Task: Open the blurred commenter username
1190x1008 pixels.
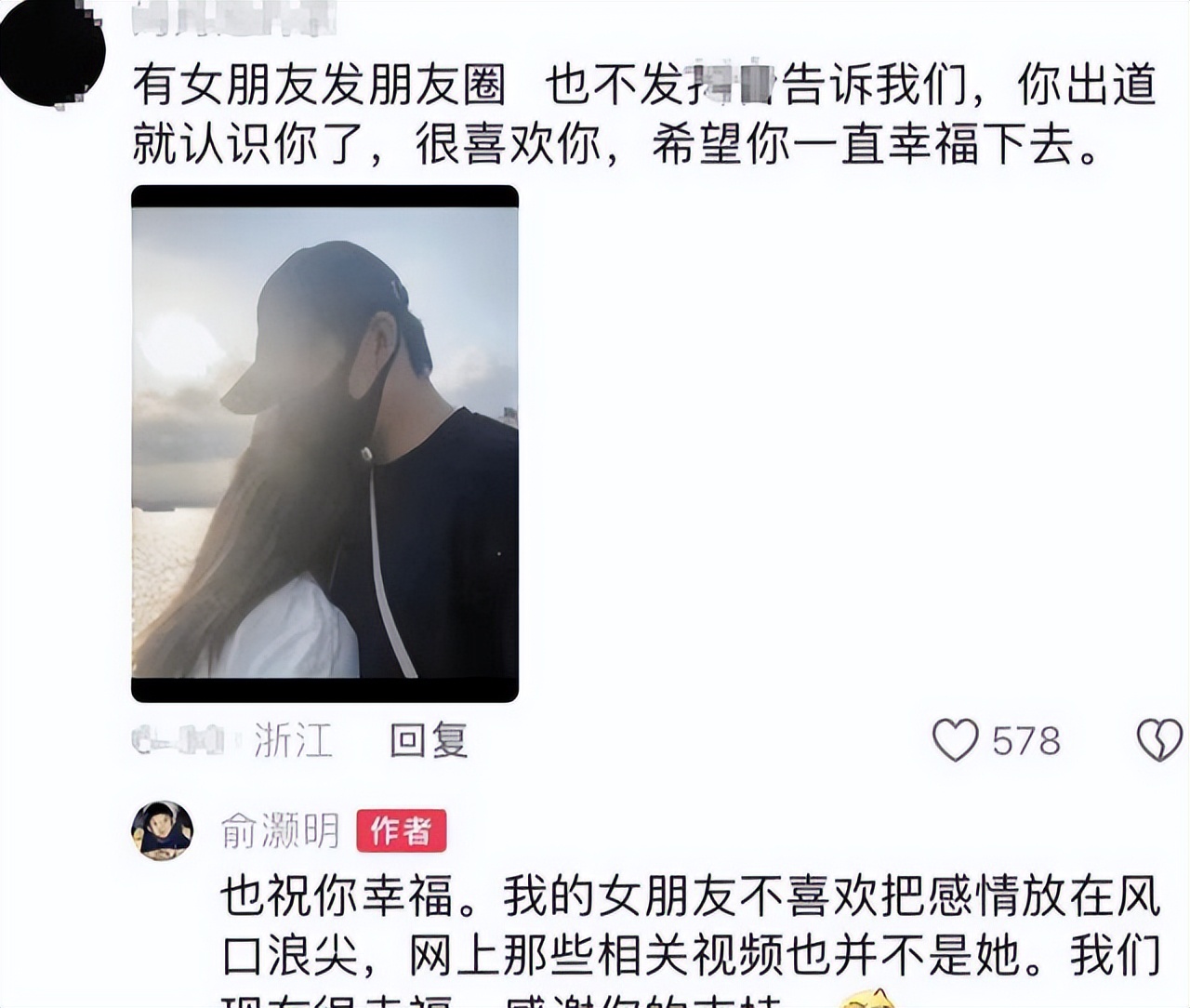Action: pos(231,19)
